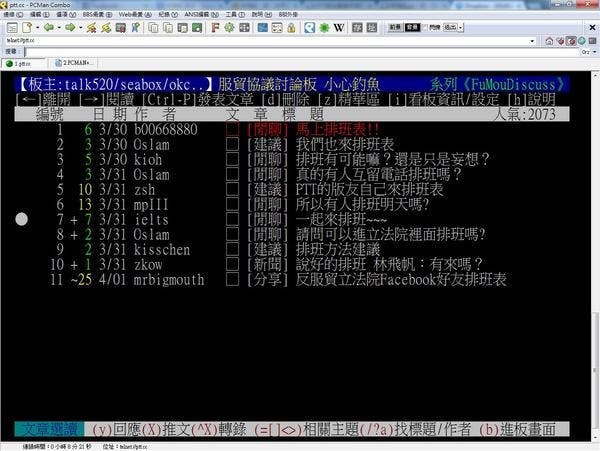This screenshot has width=600, height=451.
Task: Open settings with the green gear icon
Action: coord(230,28)
